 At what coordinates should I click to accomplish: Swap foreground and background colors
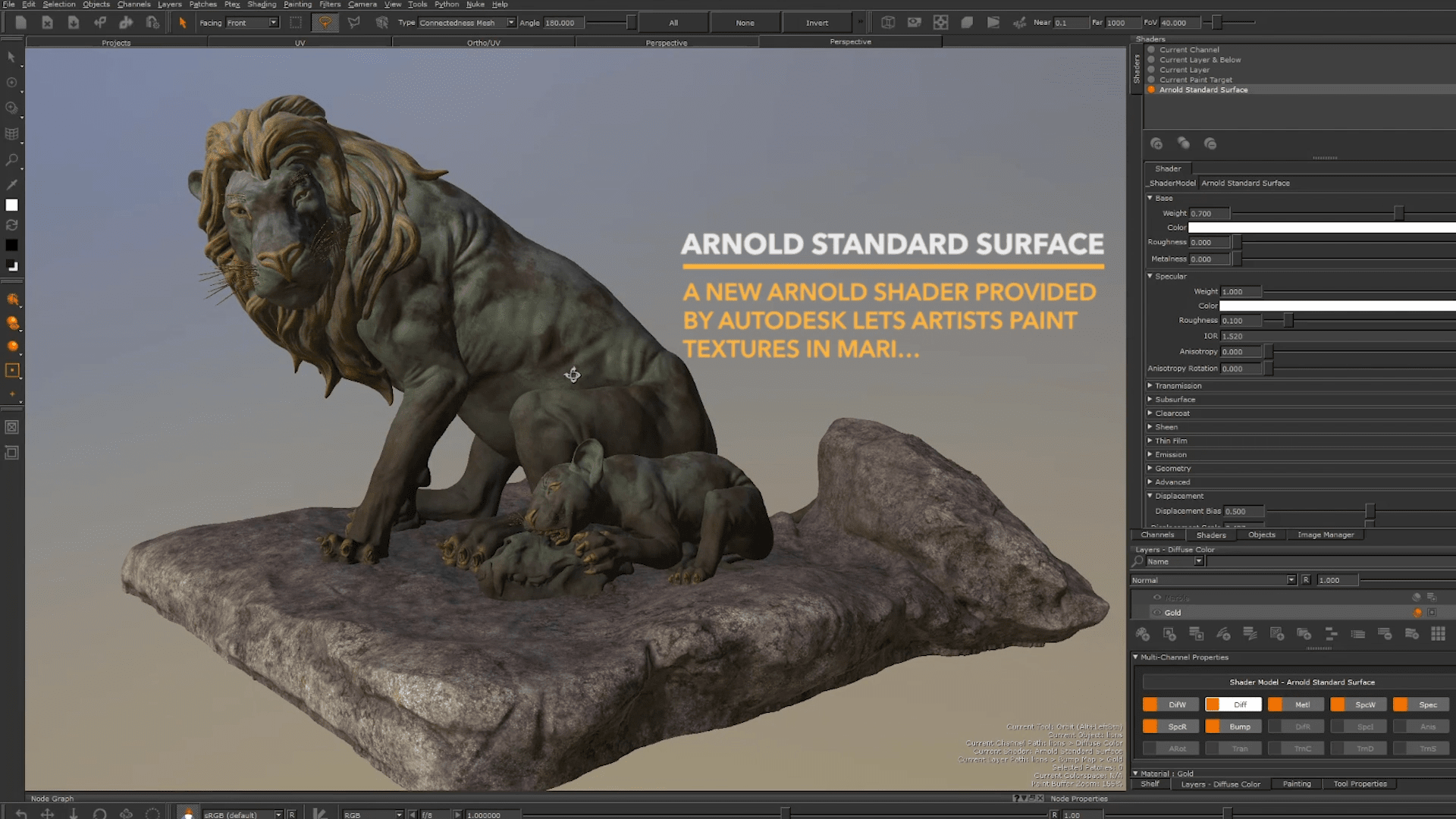pyautogui.click(x=11, y=225)
